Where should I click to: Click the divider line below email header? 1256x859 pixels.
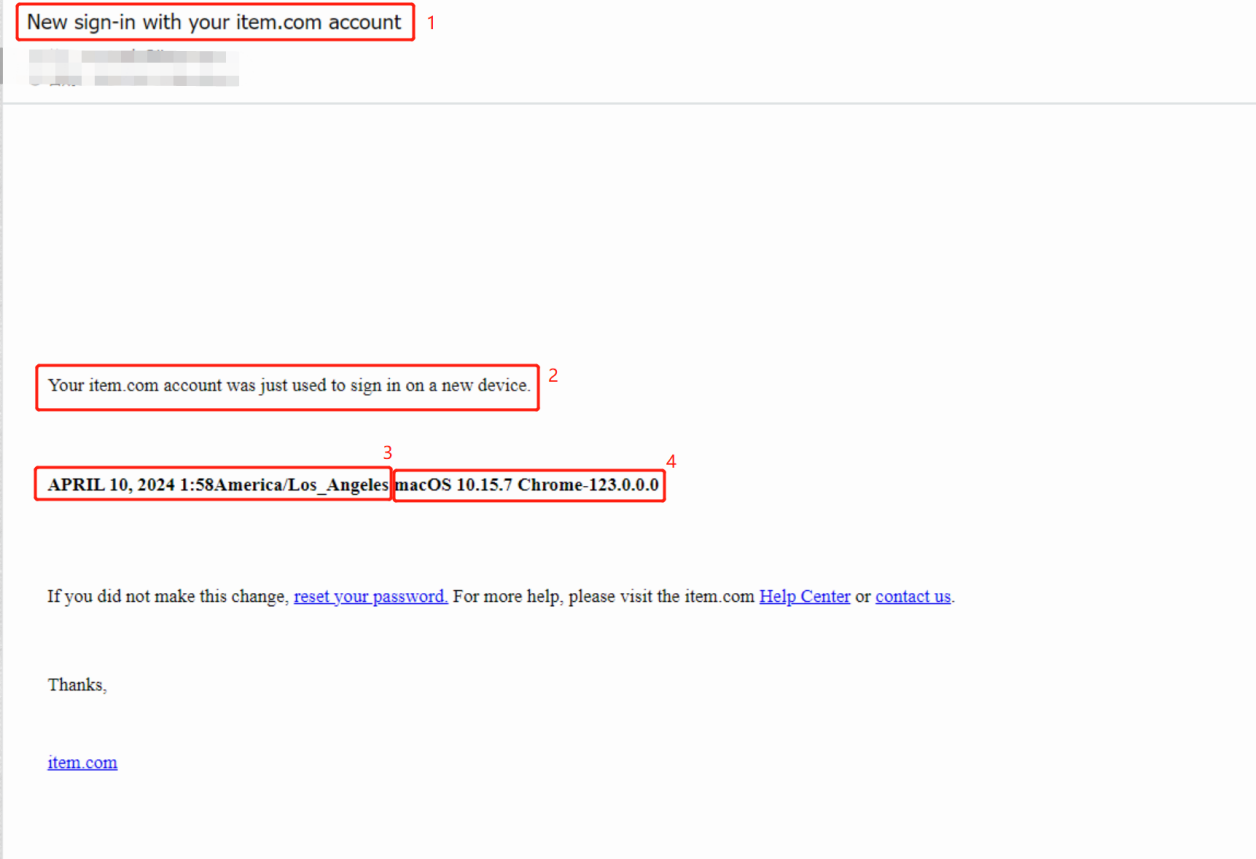628,103
